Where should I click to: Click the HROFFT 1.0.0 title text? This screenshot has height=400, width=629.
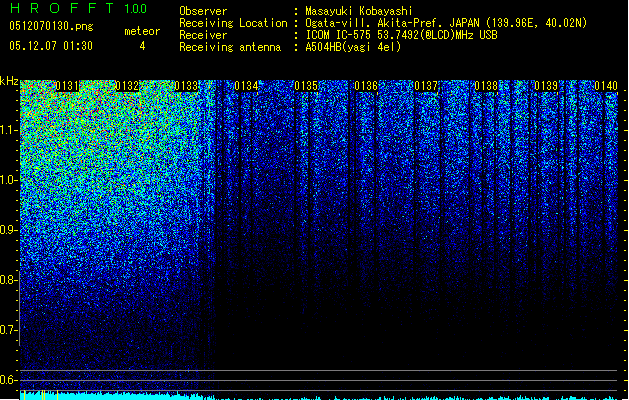tap(79, 8)
